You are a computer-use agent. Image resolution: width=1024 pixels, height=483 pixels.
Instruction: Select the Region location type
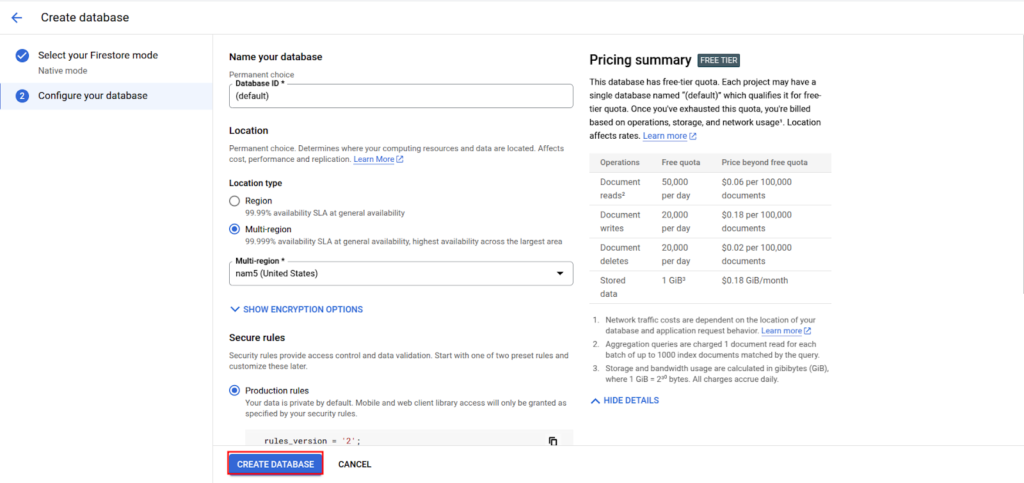click(x=234, y=201)
